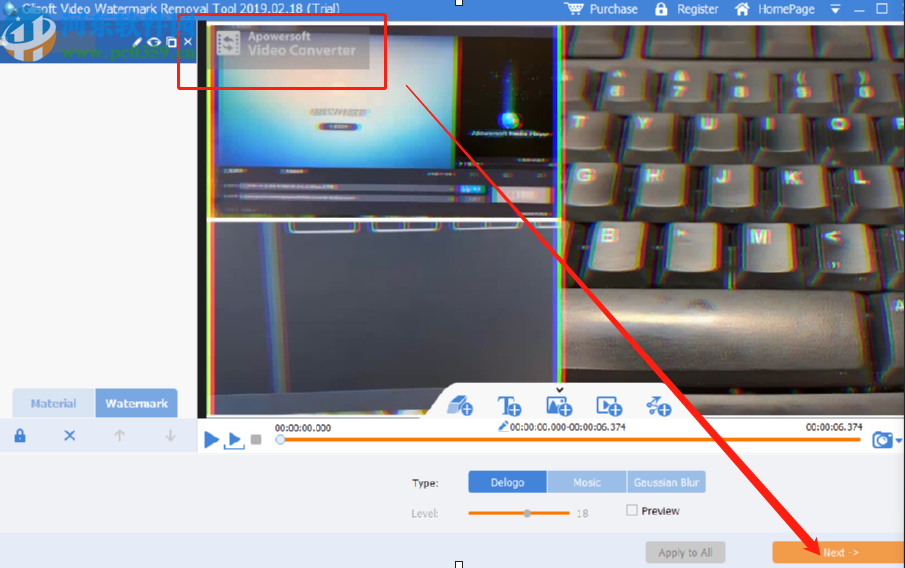Image resolution: width=905 pixels, height=568 pixels.
Task: Click the add image watermark icon
Action: (559, 406)
